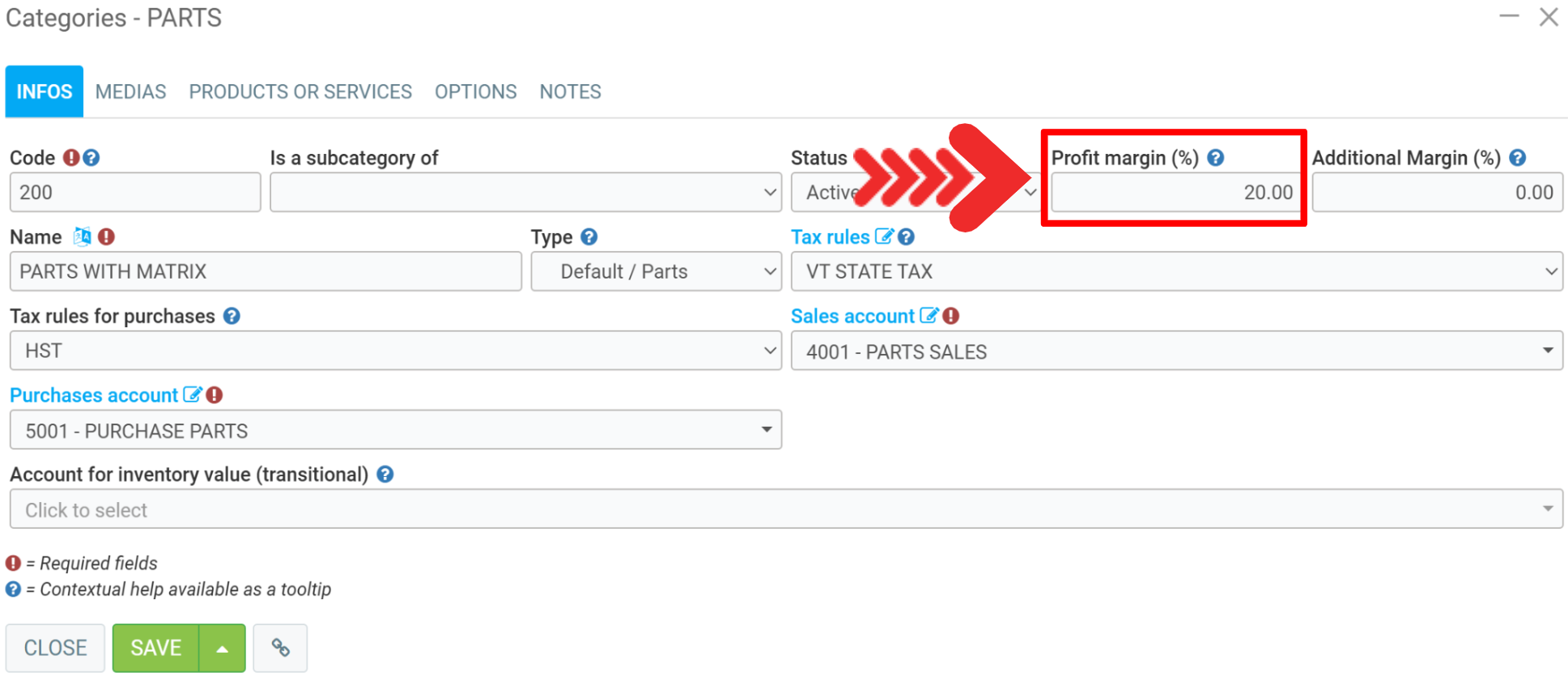Click the translate icon next to Name
The height and width of the screenshot is (677, 1568).
(x=82, y=236)
